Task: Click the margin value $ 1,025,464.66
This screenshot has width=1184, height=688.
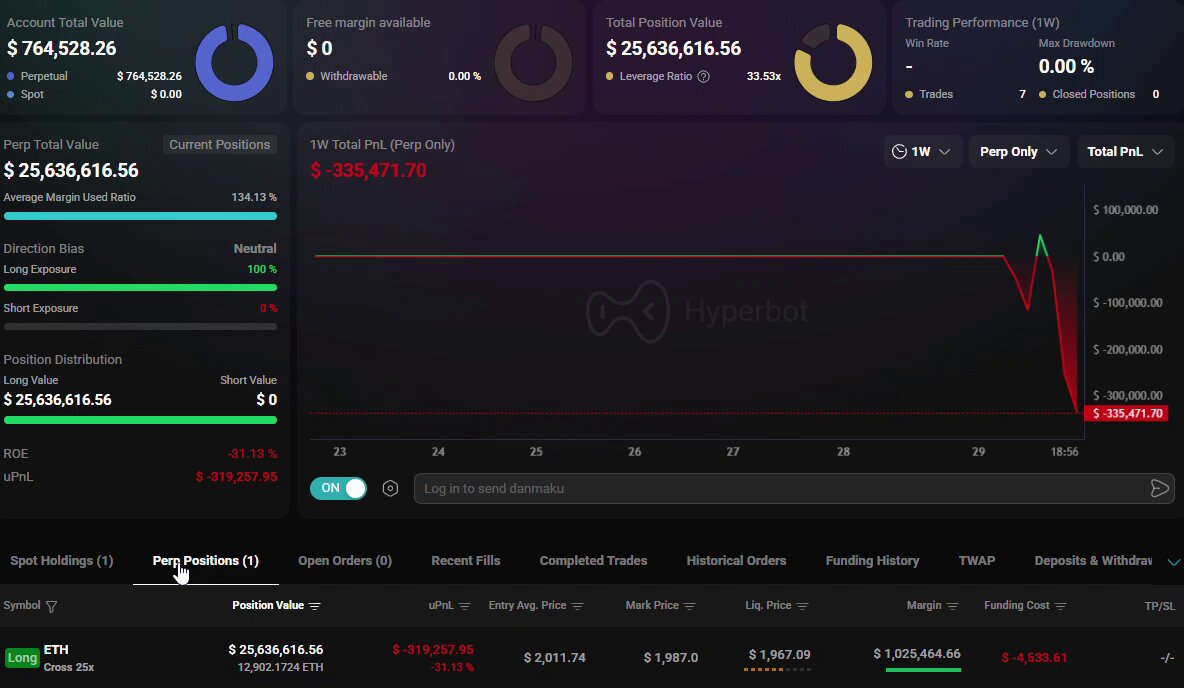Action: pos(917,653)
